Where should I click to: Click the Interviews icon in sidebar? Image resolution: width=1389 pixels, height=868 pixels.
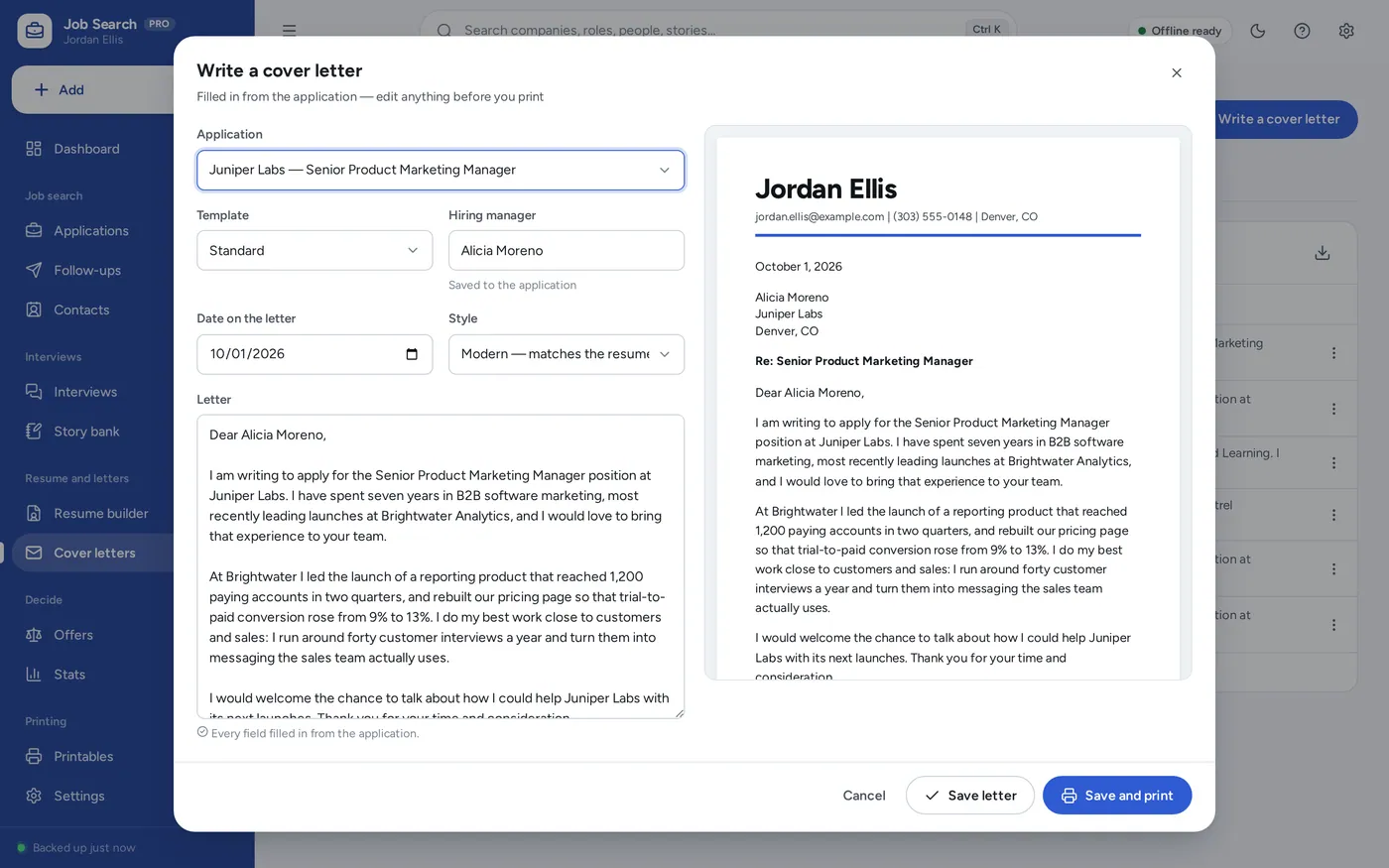[34, 392]
